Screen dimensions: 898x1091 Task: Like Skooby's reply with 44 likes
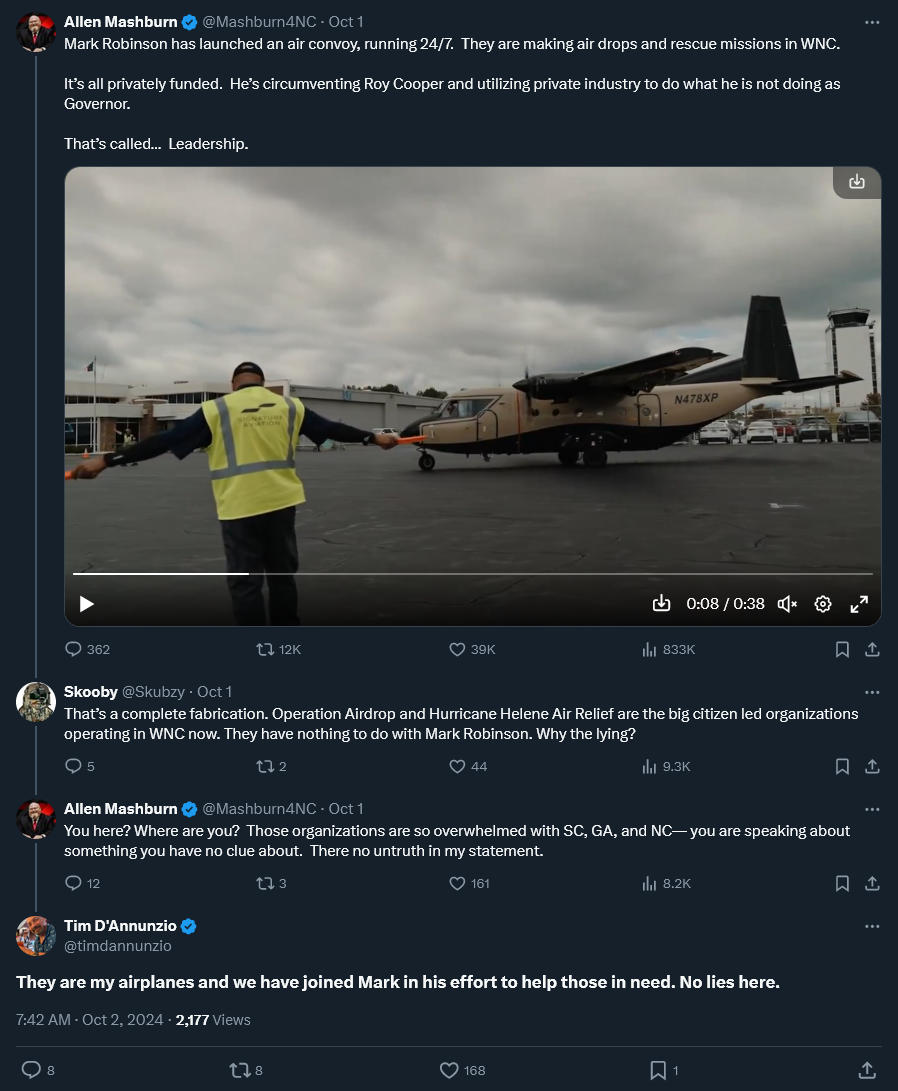coord(468,766)
